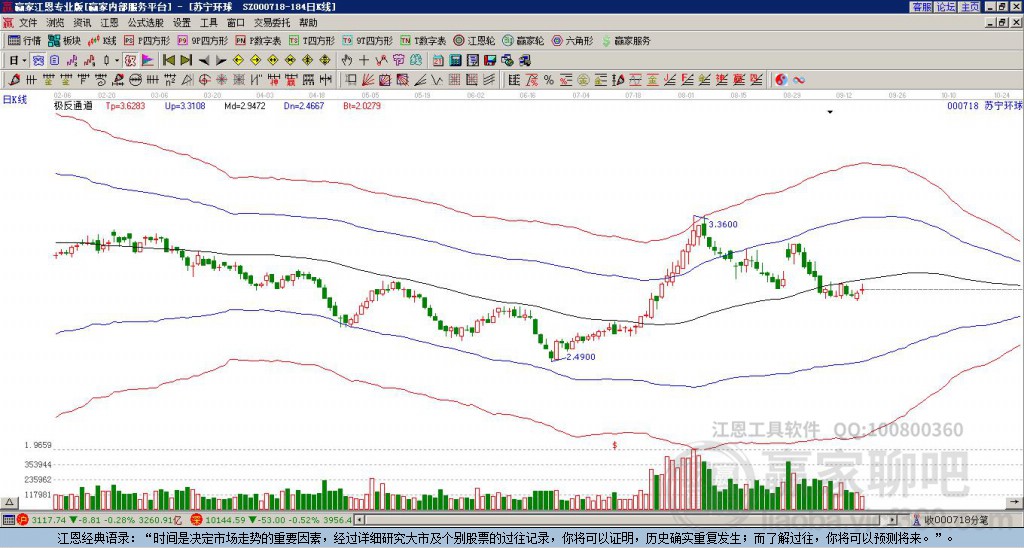Screen dimensions: 1024x548
Task: Expand the candlestick style dropdown arrow
Action: pyautogui.click(x=117, y=60)
